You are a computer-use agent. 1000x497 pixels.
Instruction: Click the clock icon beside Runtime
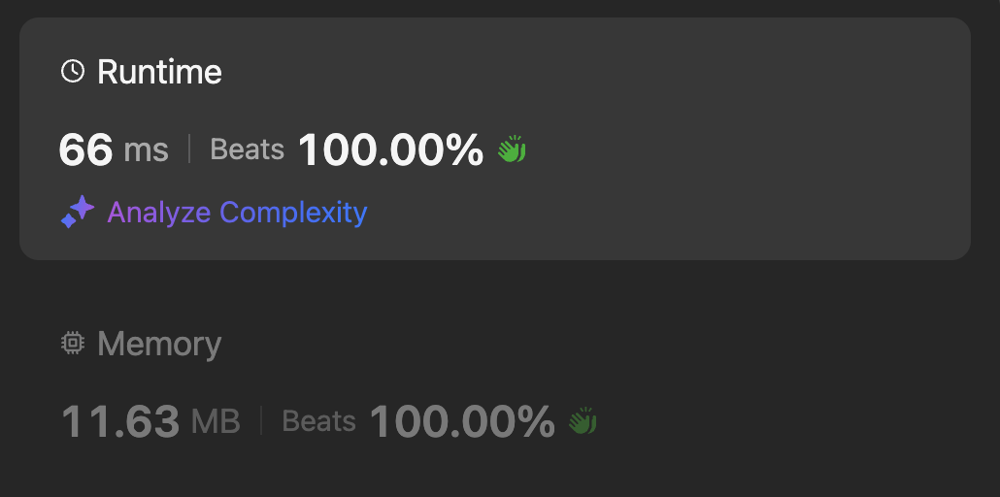[x=72, y=71]
